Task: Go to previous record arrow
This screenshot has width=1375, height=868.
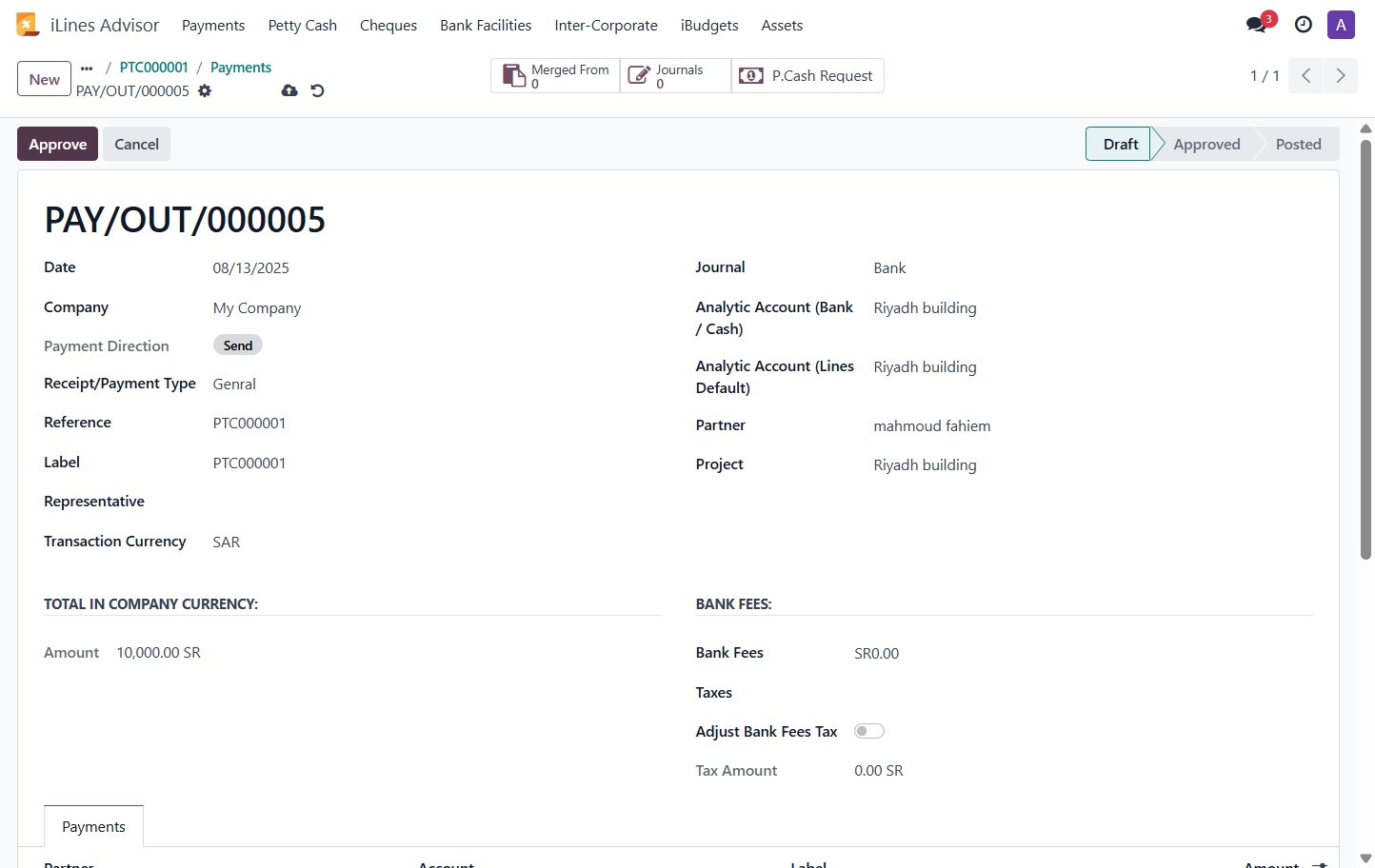Action: coord(1306,76)
